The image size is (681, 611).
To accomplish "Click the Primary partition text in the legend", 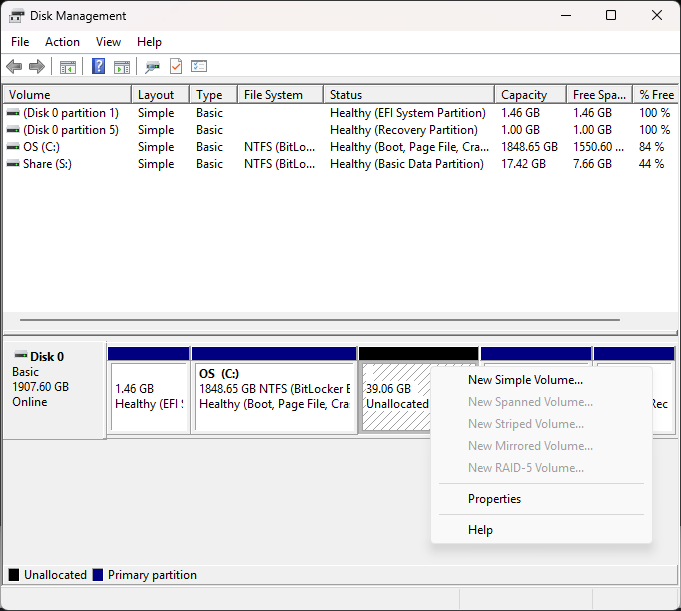I will [152, 575].
